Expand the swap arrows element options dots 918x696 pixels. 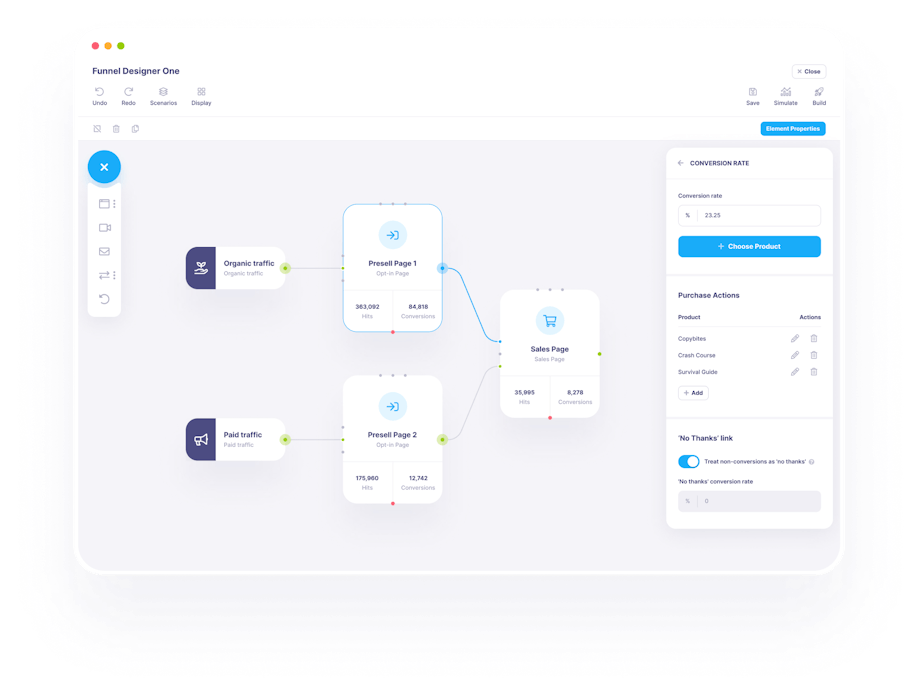pyautogui.click(x=115, y=275)
